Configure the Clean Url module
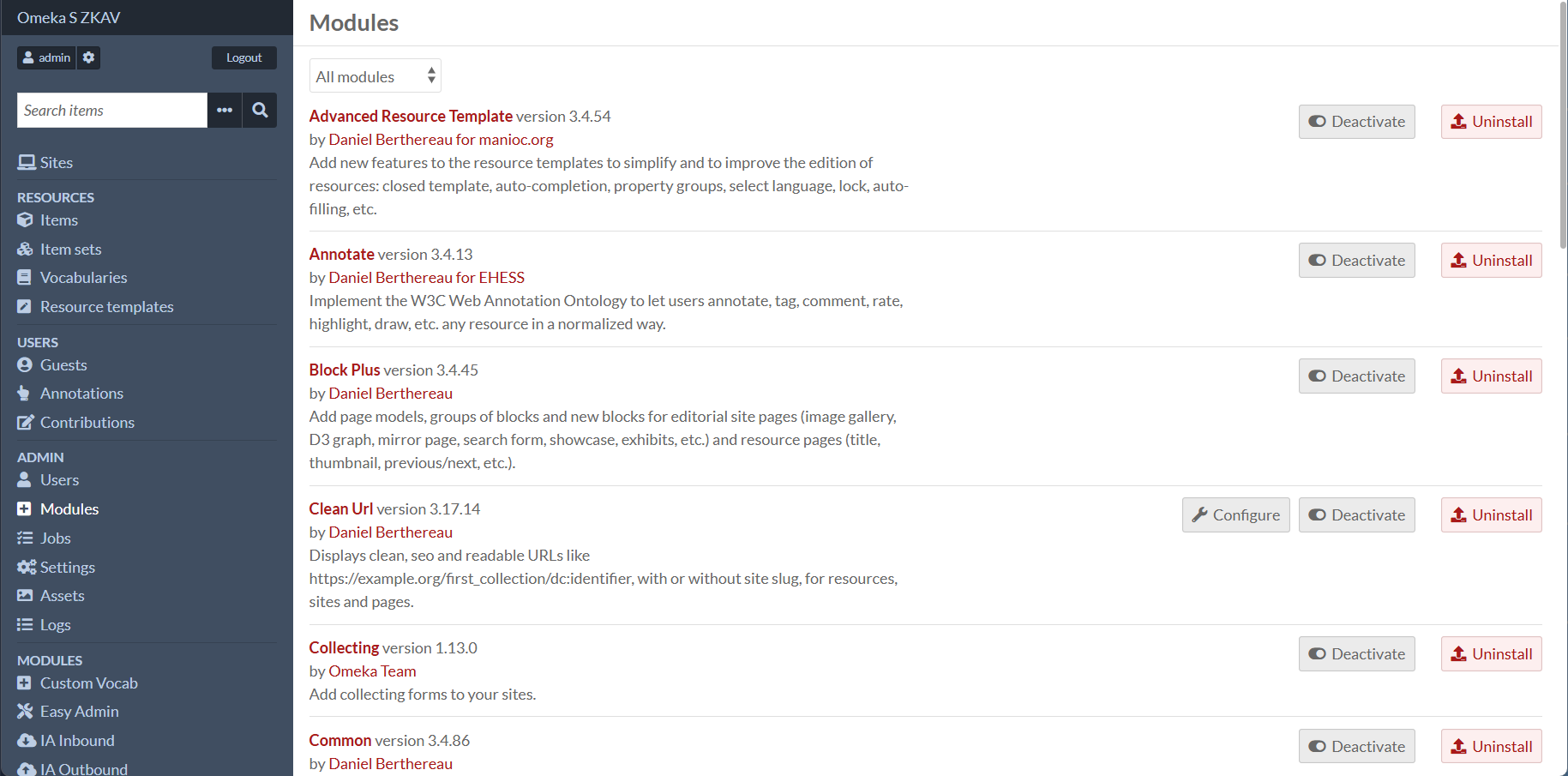Screen dimensions: 1568x776 click(1235, 515)
